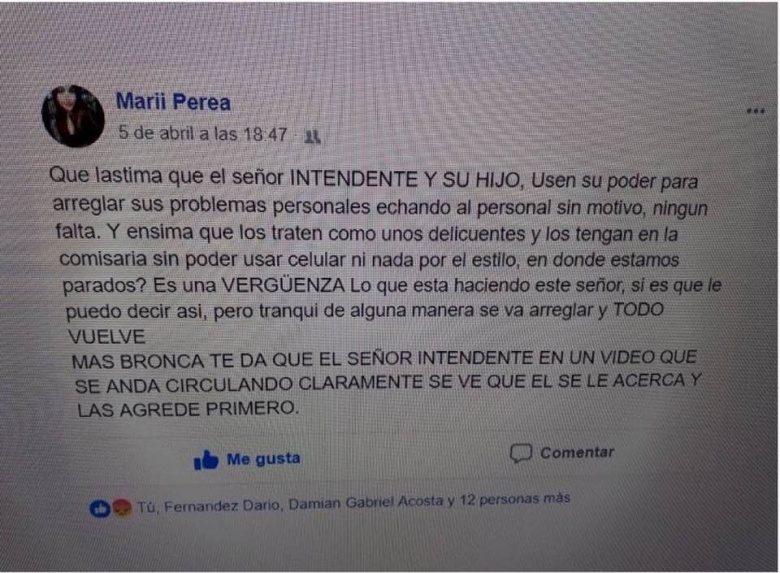
Task: Show the 12 personas más reactors
Action: 514,498
